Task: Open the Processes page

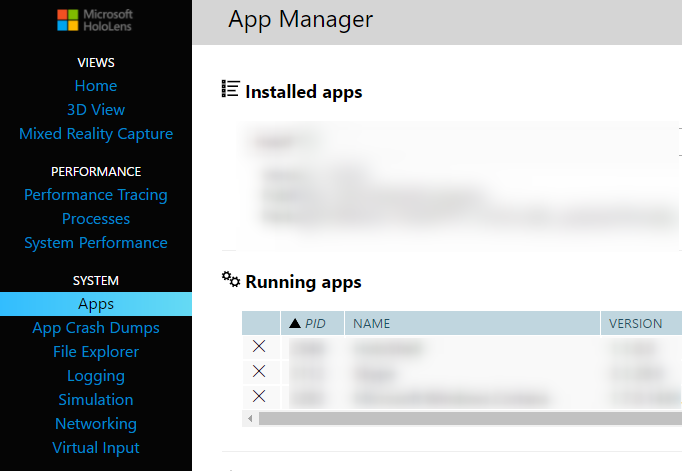Action: [96, 219]
